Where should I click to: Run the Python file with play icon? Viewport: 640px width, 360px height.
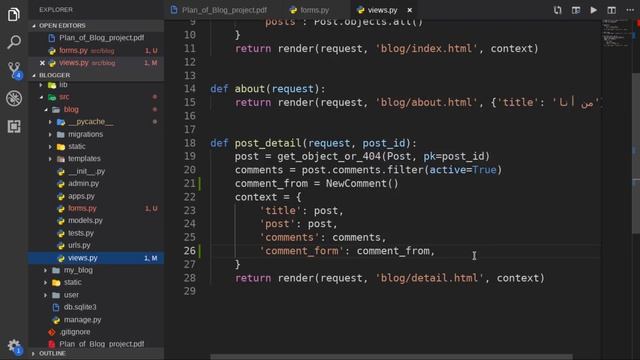pyautogui.click(x=593, y=10)
